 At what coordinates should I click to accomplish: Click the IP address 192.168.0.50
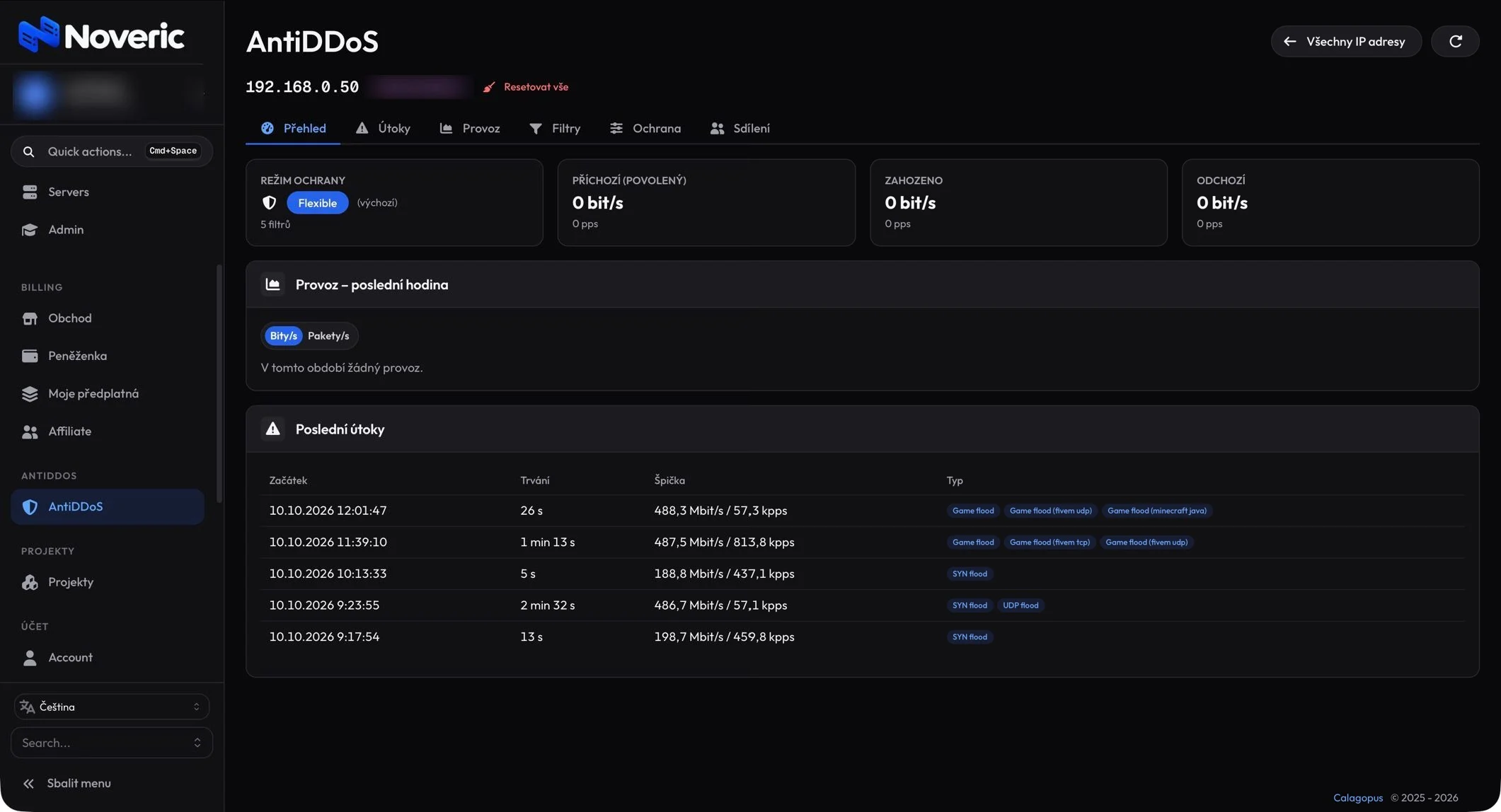coord(302,87)
